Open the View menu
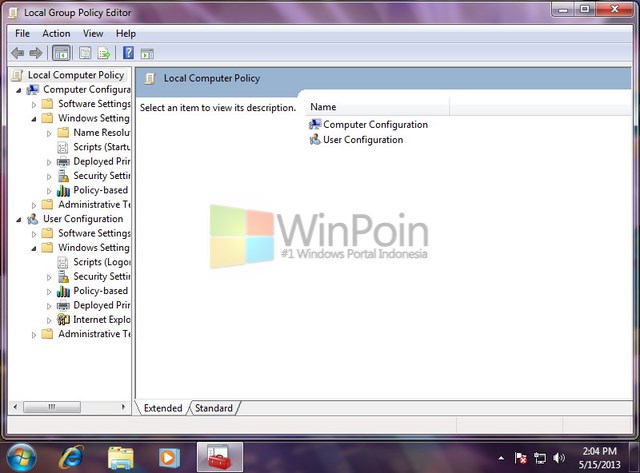Image resolution: width=640 pixels, height=473 pixels. point(93,33)
